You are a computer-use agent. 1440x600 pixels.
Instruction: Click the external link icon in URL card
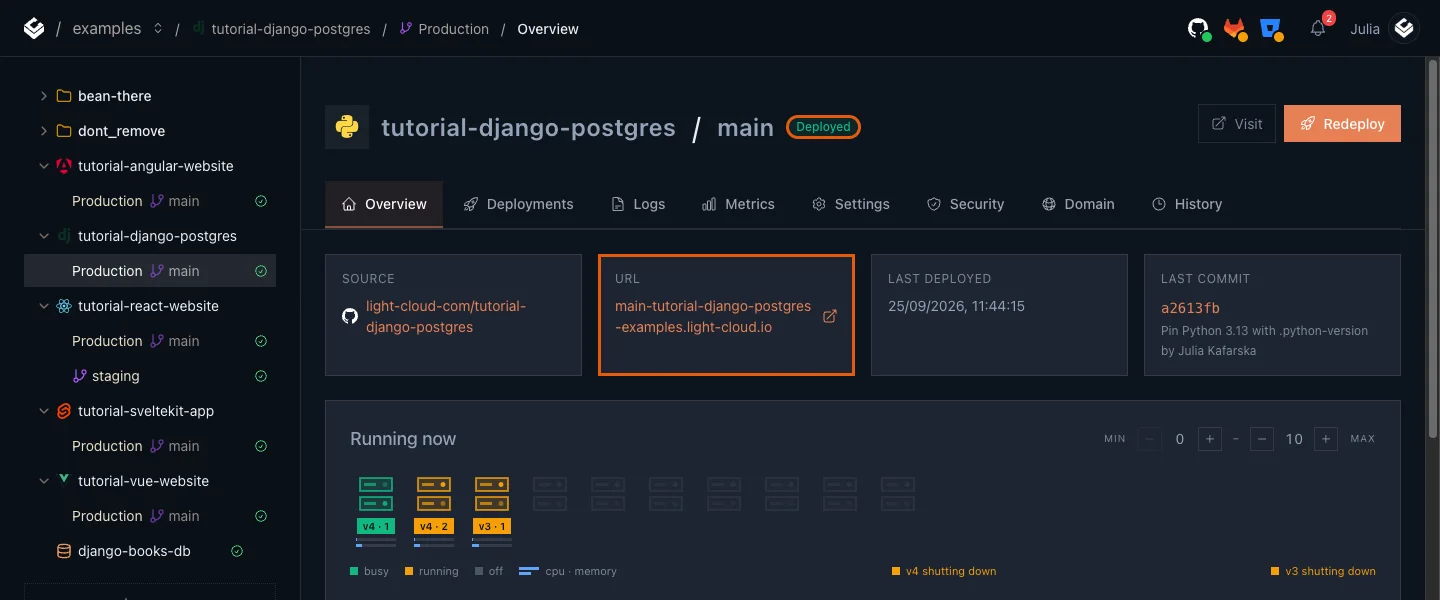point(829,316)
